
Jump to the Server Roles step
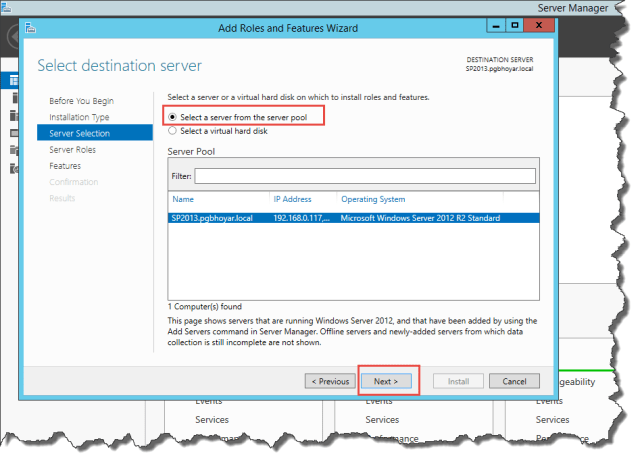(x=73, y=149)
